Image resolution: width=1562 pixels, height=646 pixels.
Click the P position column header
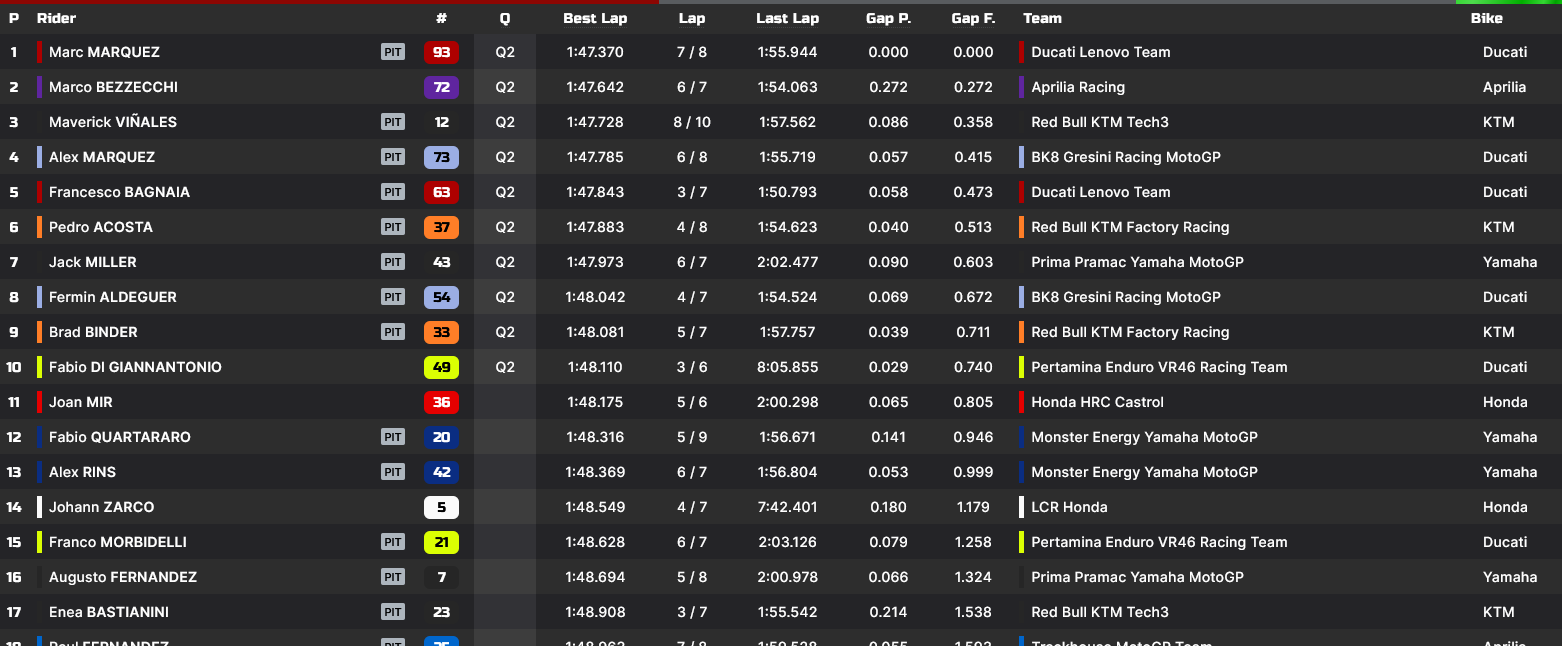pos(14,18)
